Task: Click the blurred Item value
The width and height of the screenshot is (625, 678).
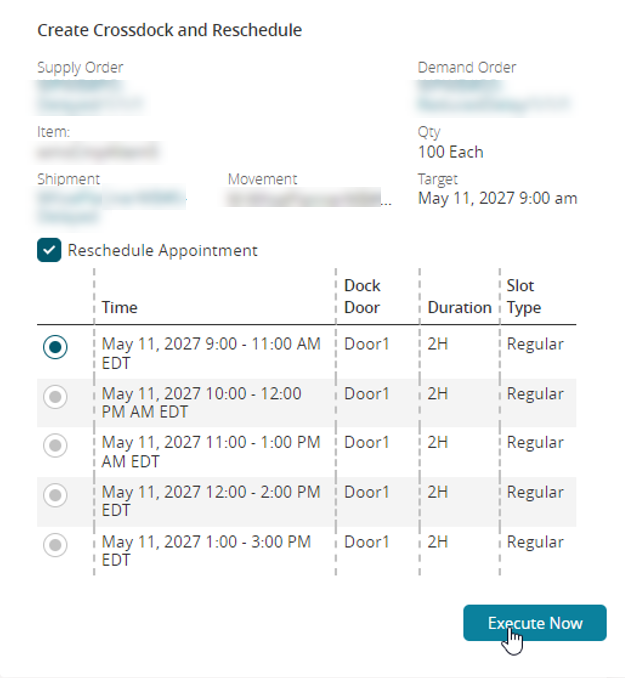Action: [97, 152]
